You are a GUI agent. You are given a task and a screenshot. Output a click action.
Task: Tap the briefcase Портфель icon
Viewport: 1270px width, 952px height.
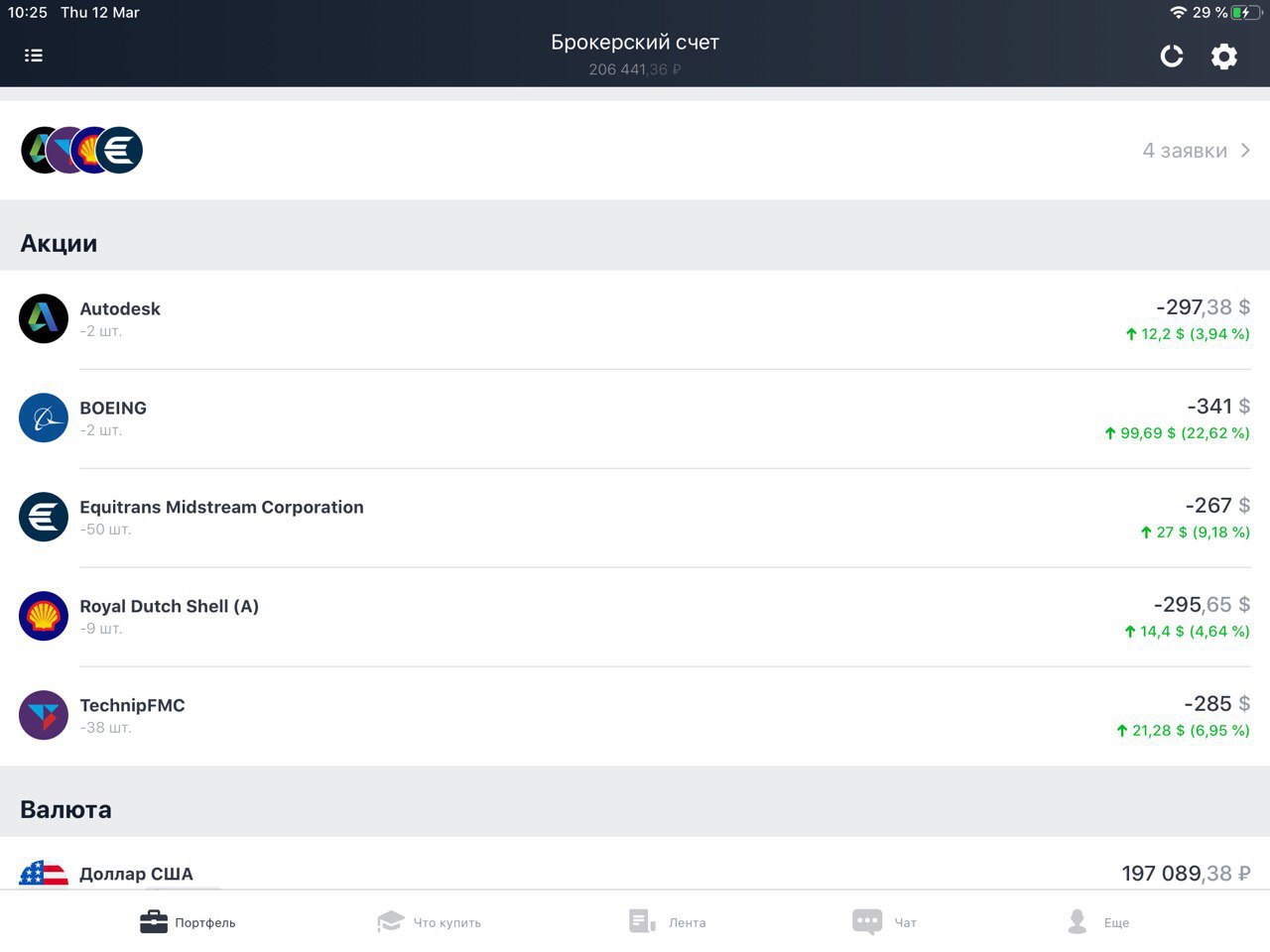[x=154, y=922]
